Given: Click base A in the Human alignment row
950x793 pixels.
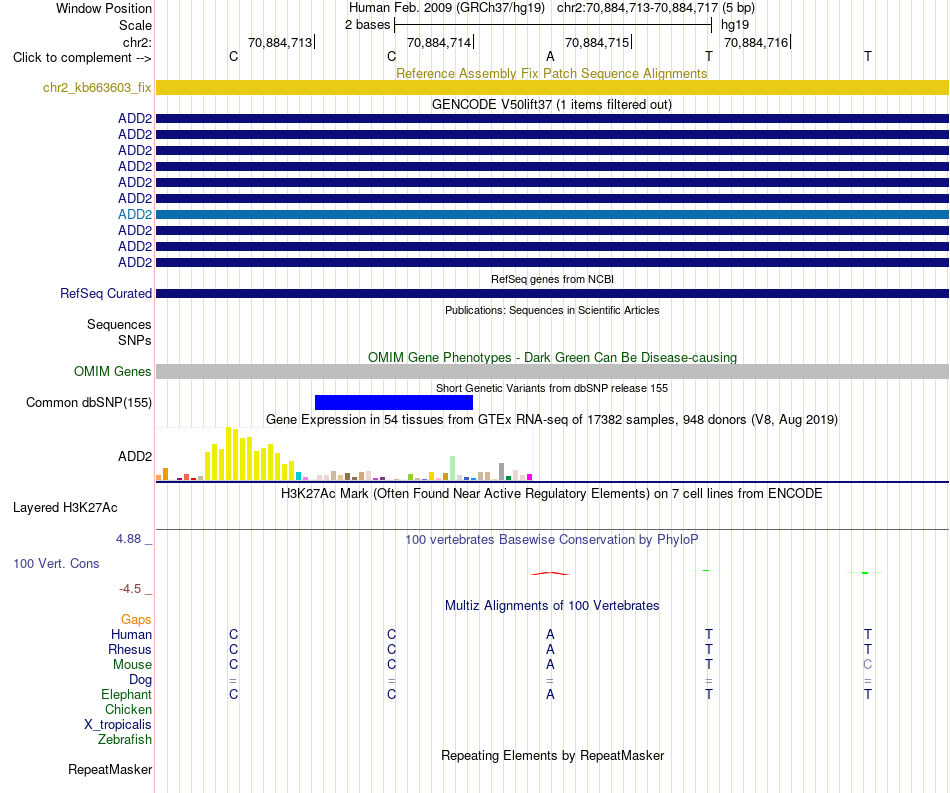Looking at the screenshot, I should tap(550, 634).
